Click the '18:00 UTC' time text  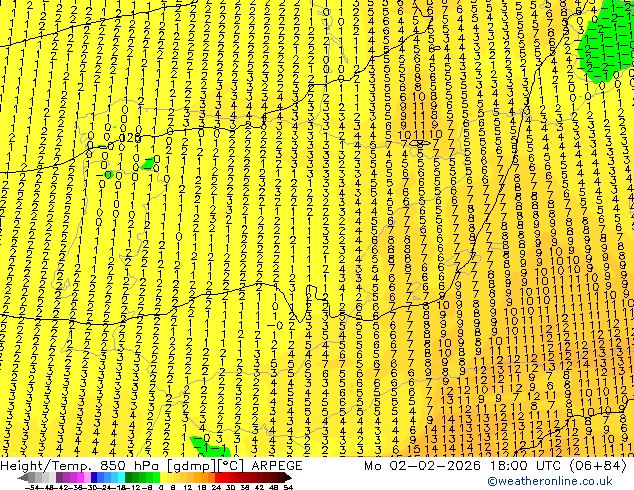coord(527,466)
